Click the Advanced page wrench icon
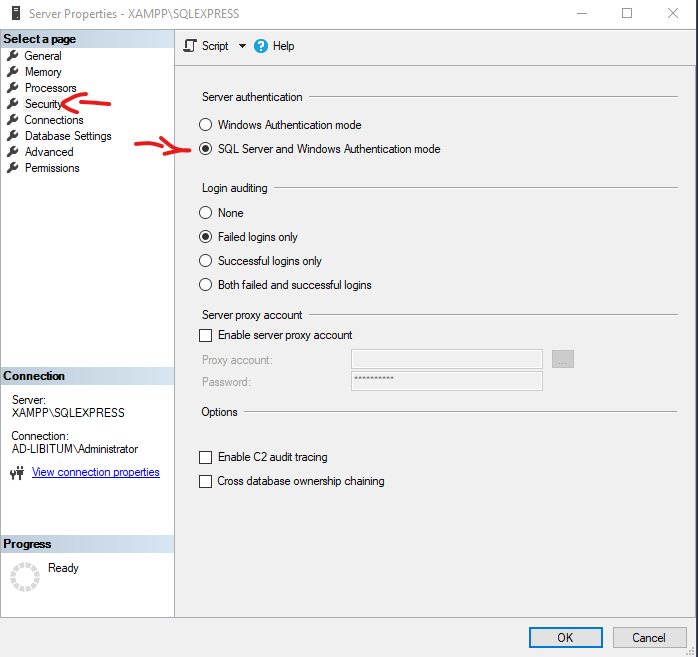Image resolution: width=698 pixels, height=657 pixels. tap(12, 152)
